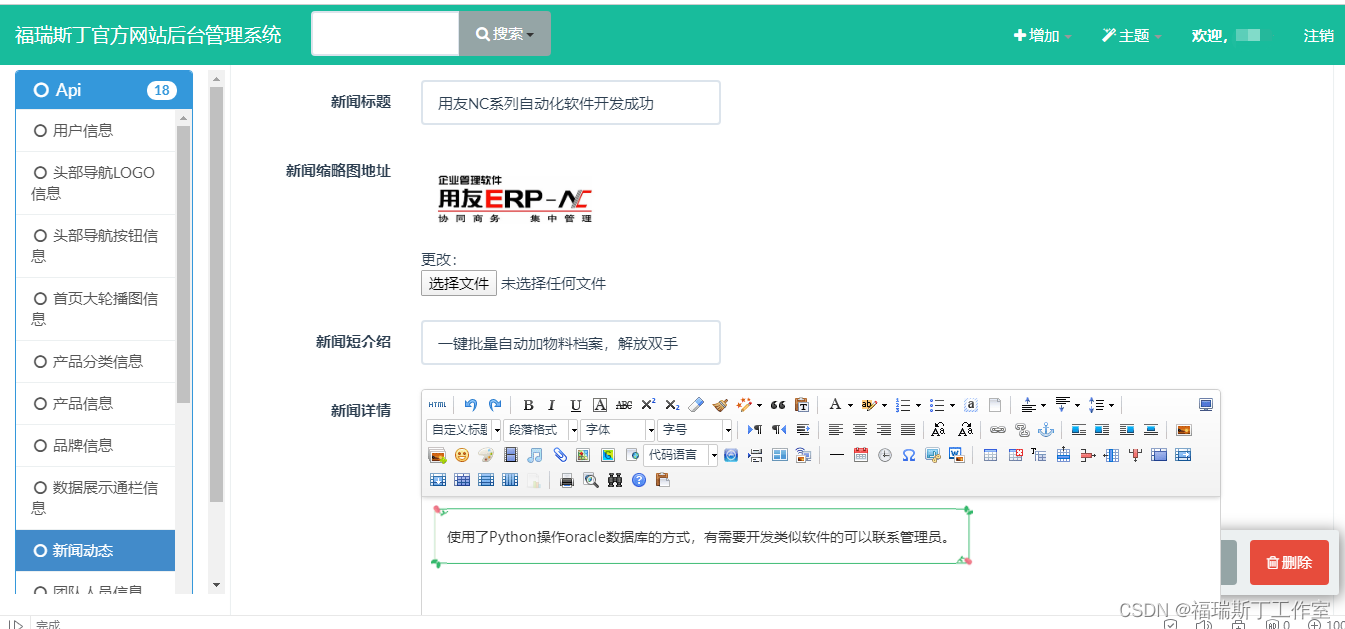Pick the text background highlight color
The image size is (1345, 629).
click(869, 405)
